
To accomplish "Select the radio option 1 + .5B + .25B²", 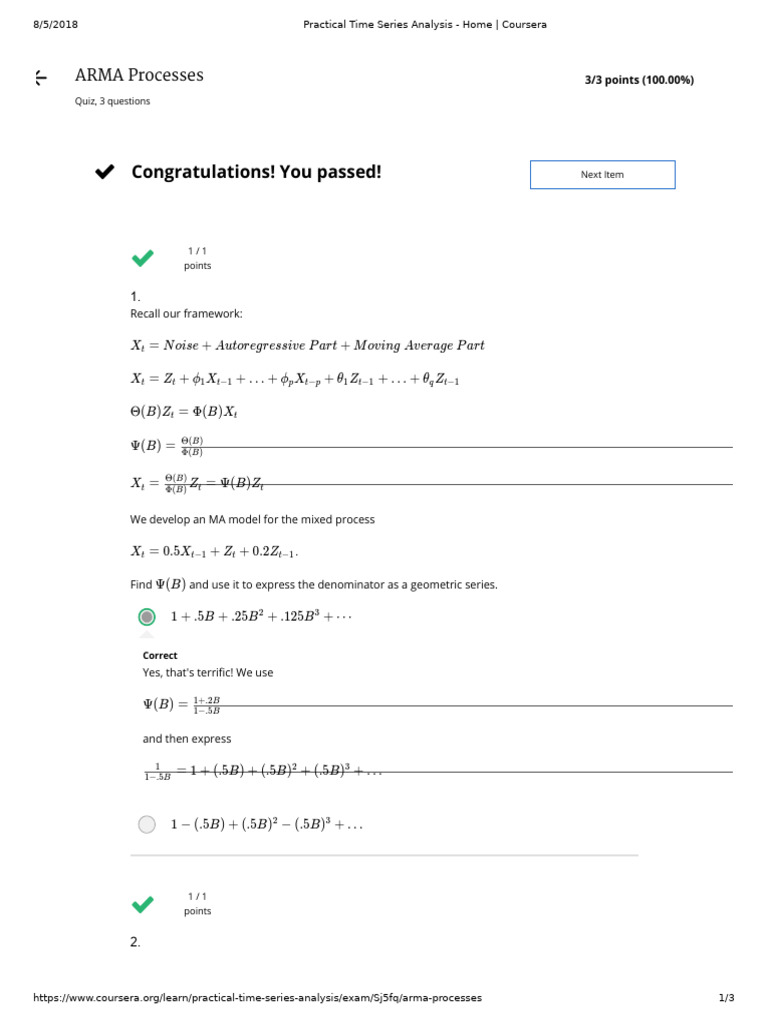I will 147,617.
